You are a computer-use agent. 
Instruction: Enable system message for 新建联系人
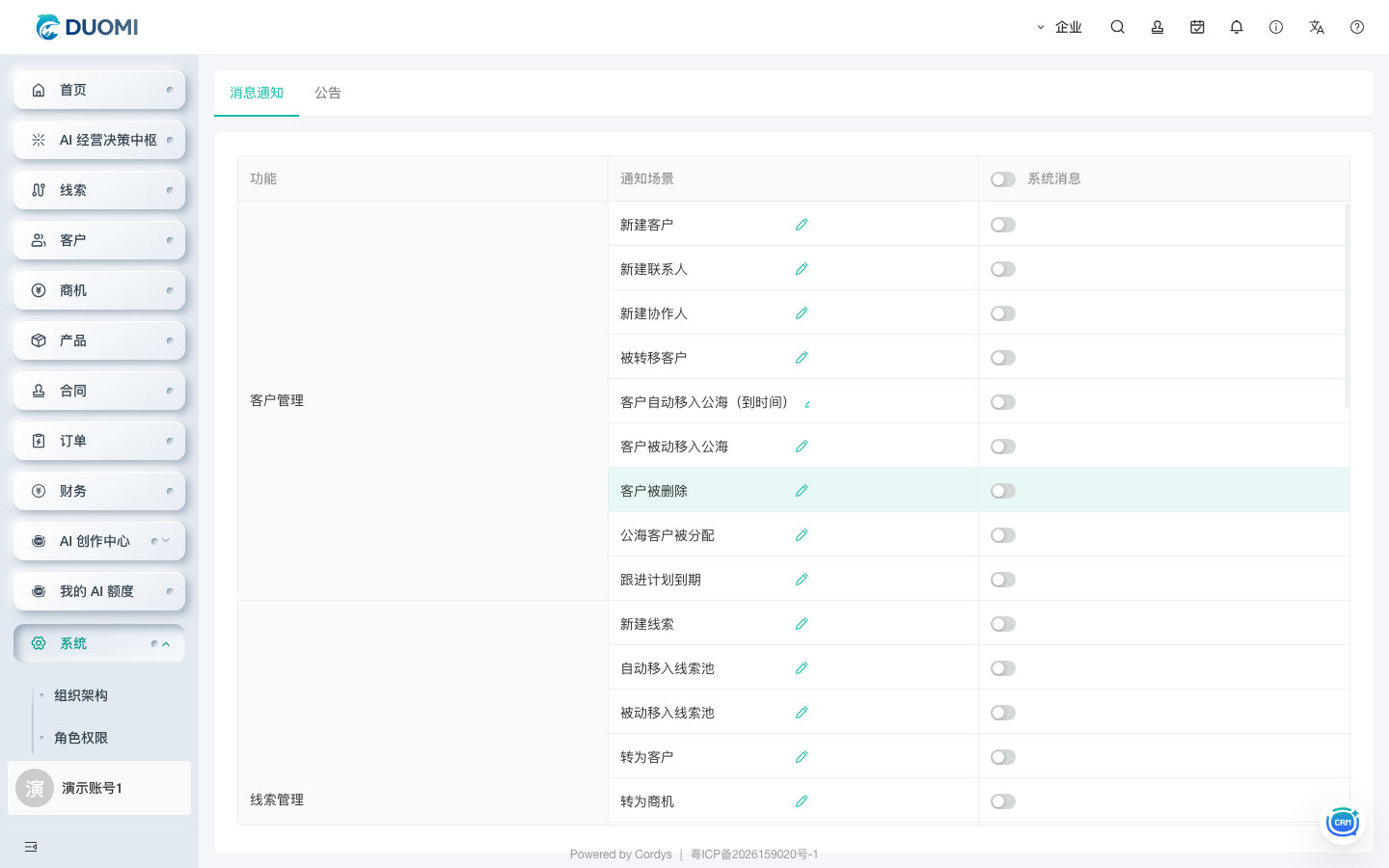coord(1003,269)
